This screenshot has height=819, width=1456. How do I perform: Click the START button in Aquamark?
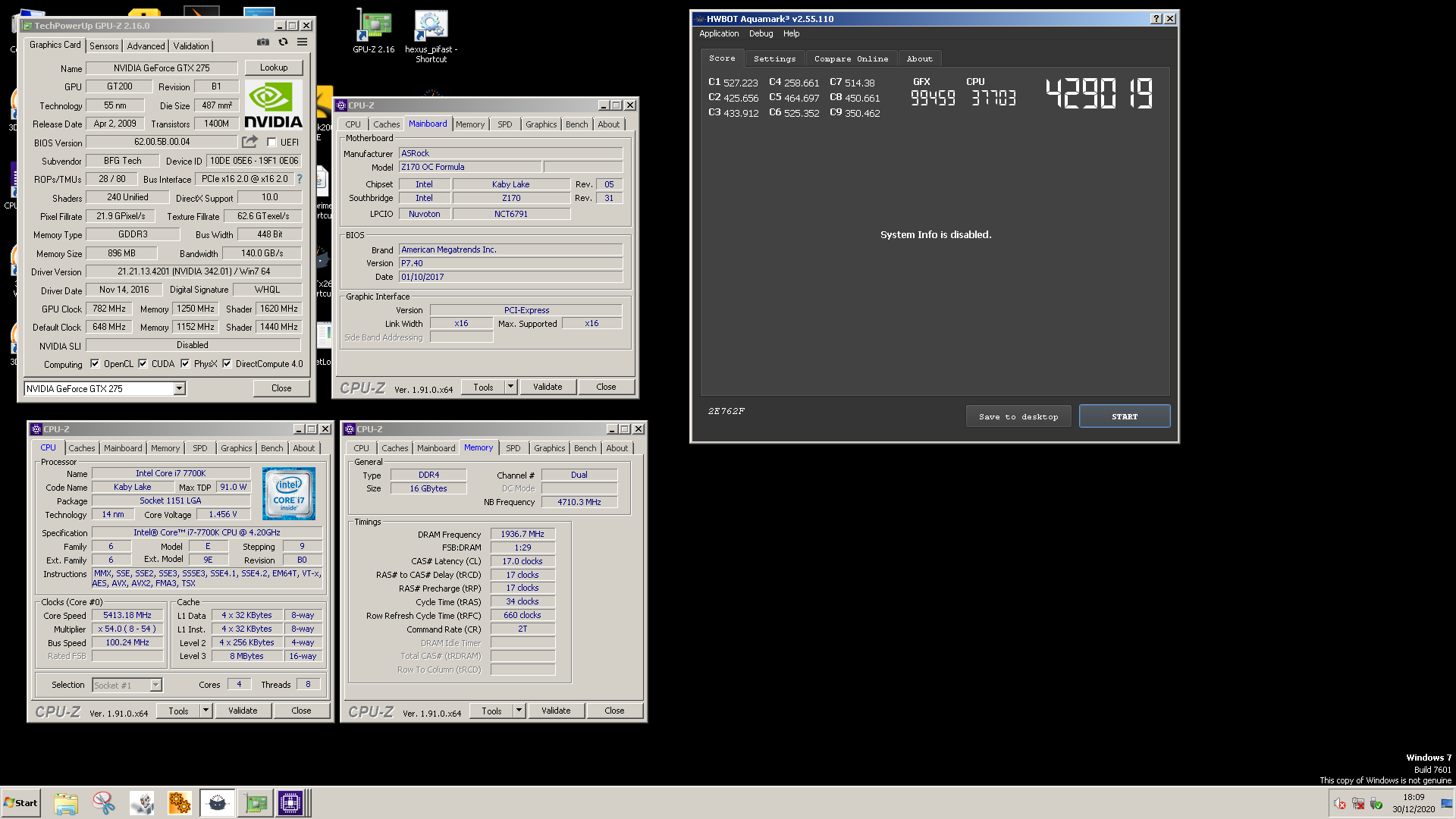click(1125, 416)
